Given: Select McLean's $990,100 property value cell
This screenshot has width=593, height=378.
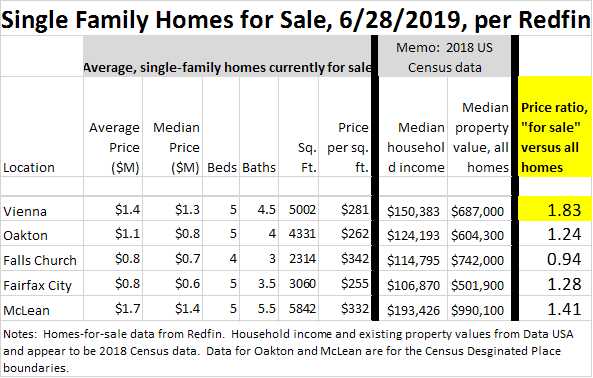Looking at the screenshot, I should tap(479, 309).
